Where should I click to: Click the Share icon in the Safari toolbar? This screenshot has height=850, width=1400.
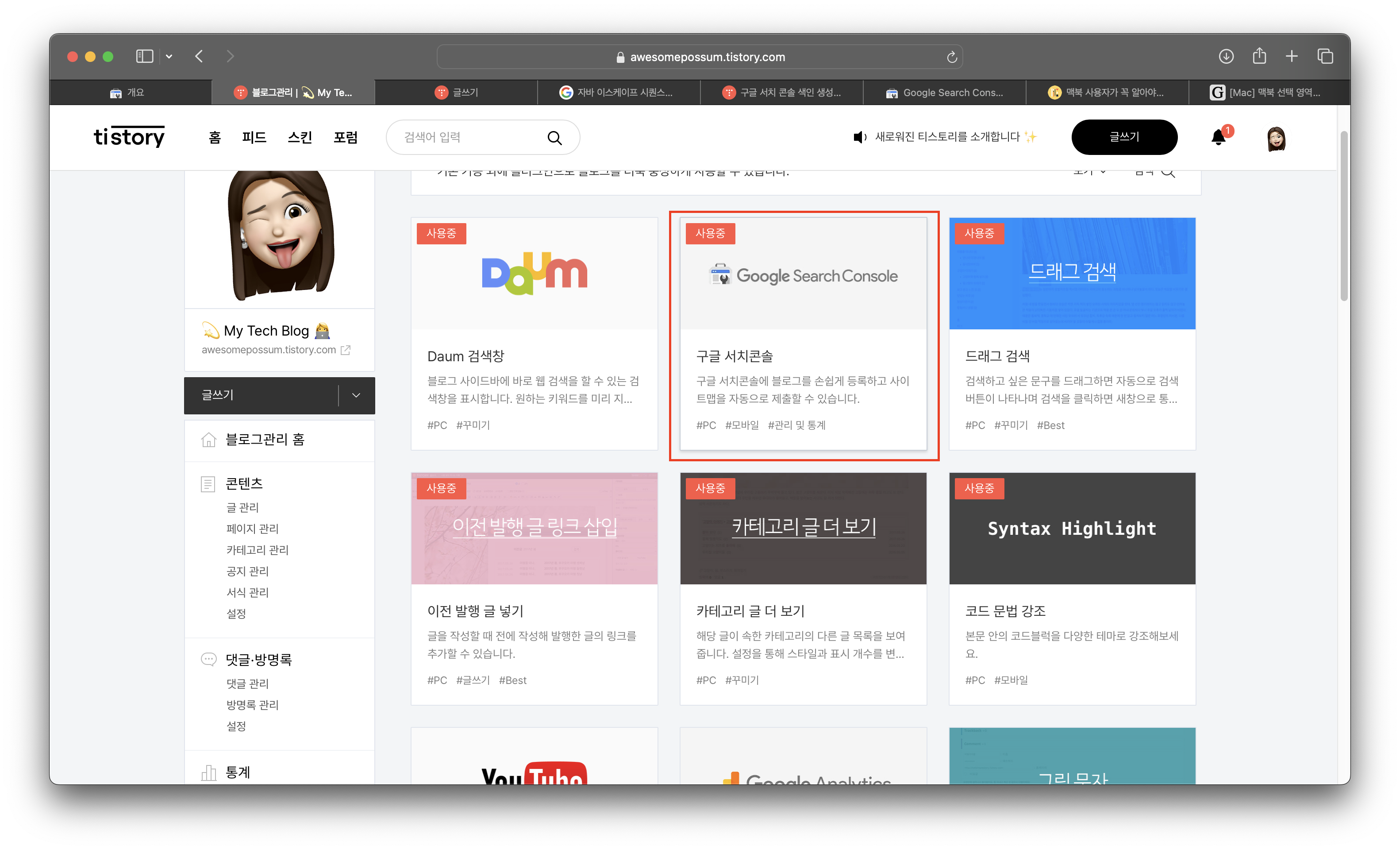tap(1259, 56)
